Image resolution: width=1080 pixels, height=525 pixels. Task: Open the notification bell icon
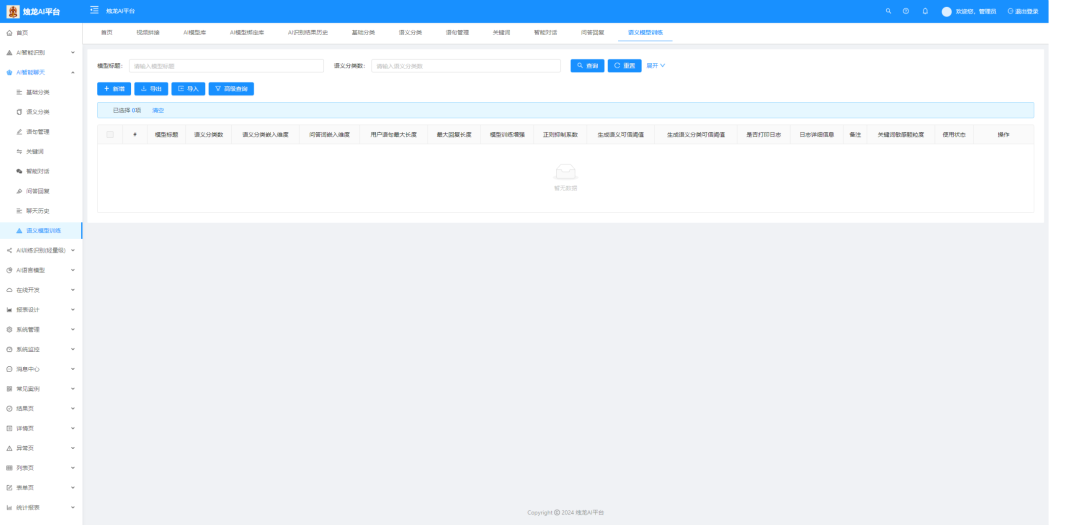tap(925, 11)
